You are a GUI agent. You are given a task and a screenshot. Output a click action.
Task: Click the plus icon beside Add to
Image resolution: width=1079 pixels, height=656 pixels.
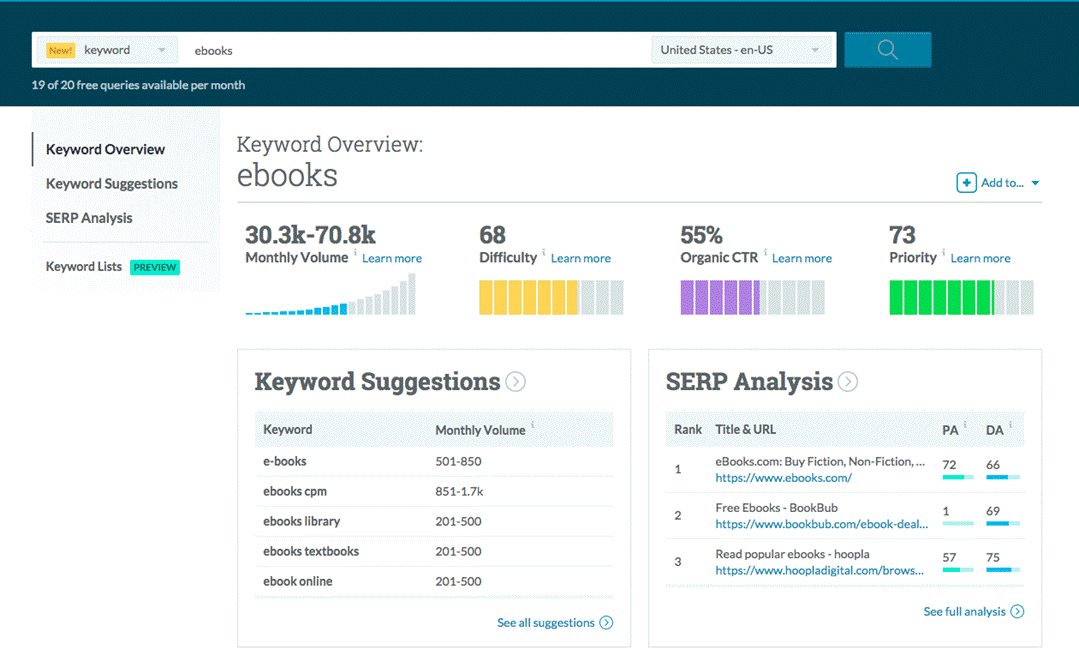tap(966, 182)
